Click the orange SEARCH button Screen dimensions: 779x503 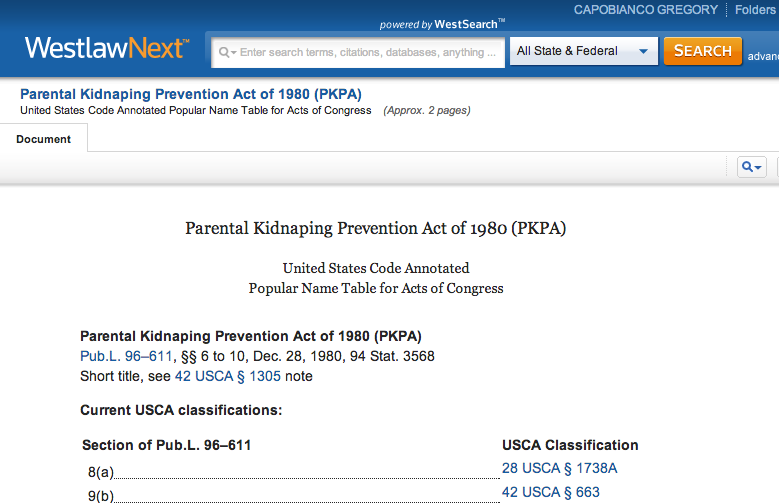(702, 51)
